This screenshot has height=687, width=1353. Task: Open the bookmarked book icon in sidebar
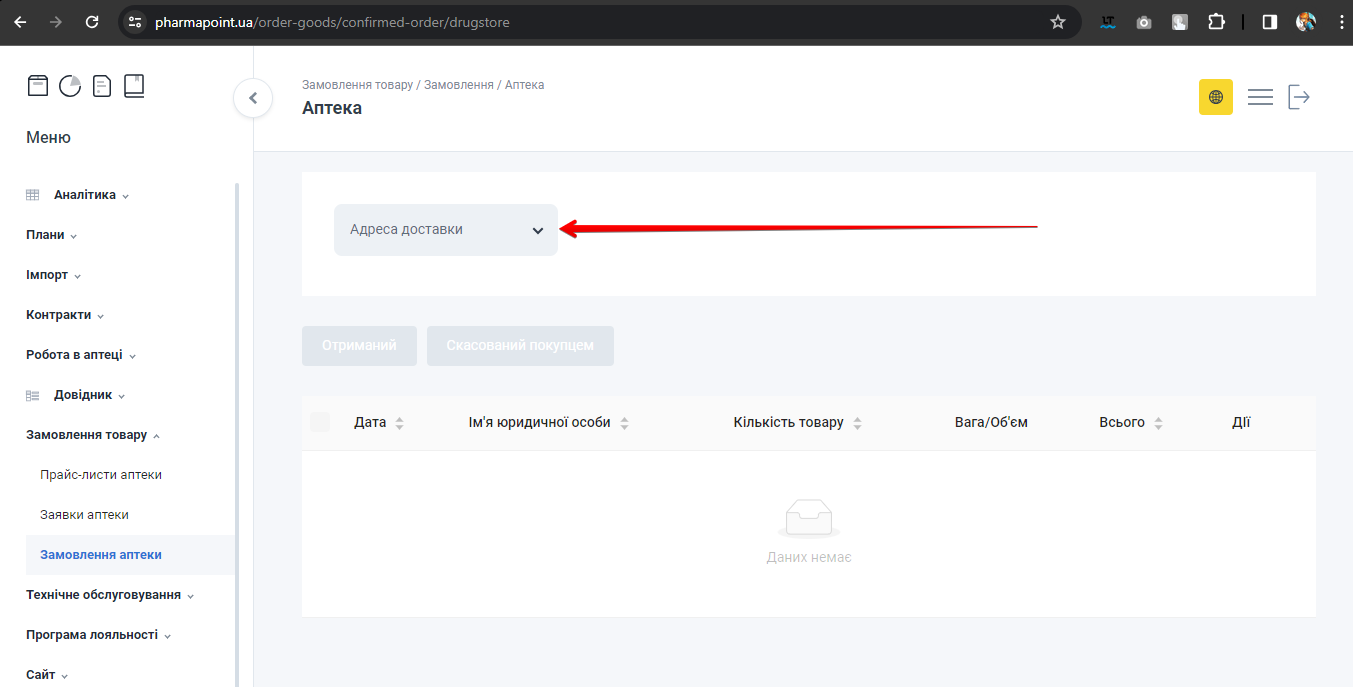coord(134,86)
